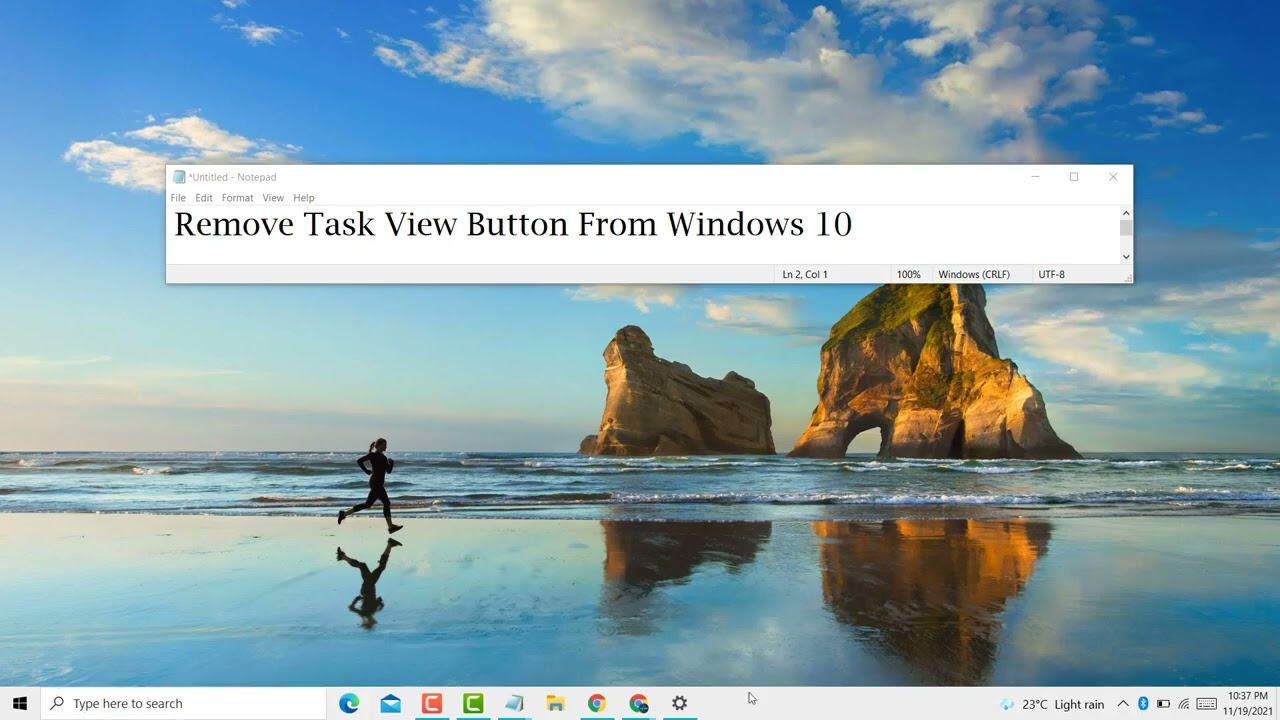Open the weather widget showing 23°C Light rain
The height and width of the screenshot is (720, 1280).
coord(1051,704)
